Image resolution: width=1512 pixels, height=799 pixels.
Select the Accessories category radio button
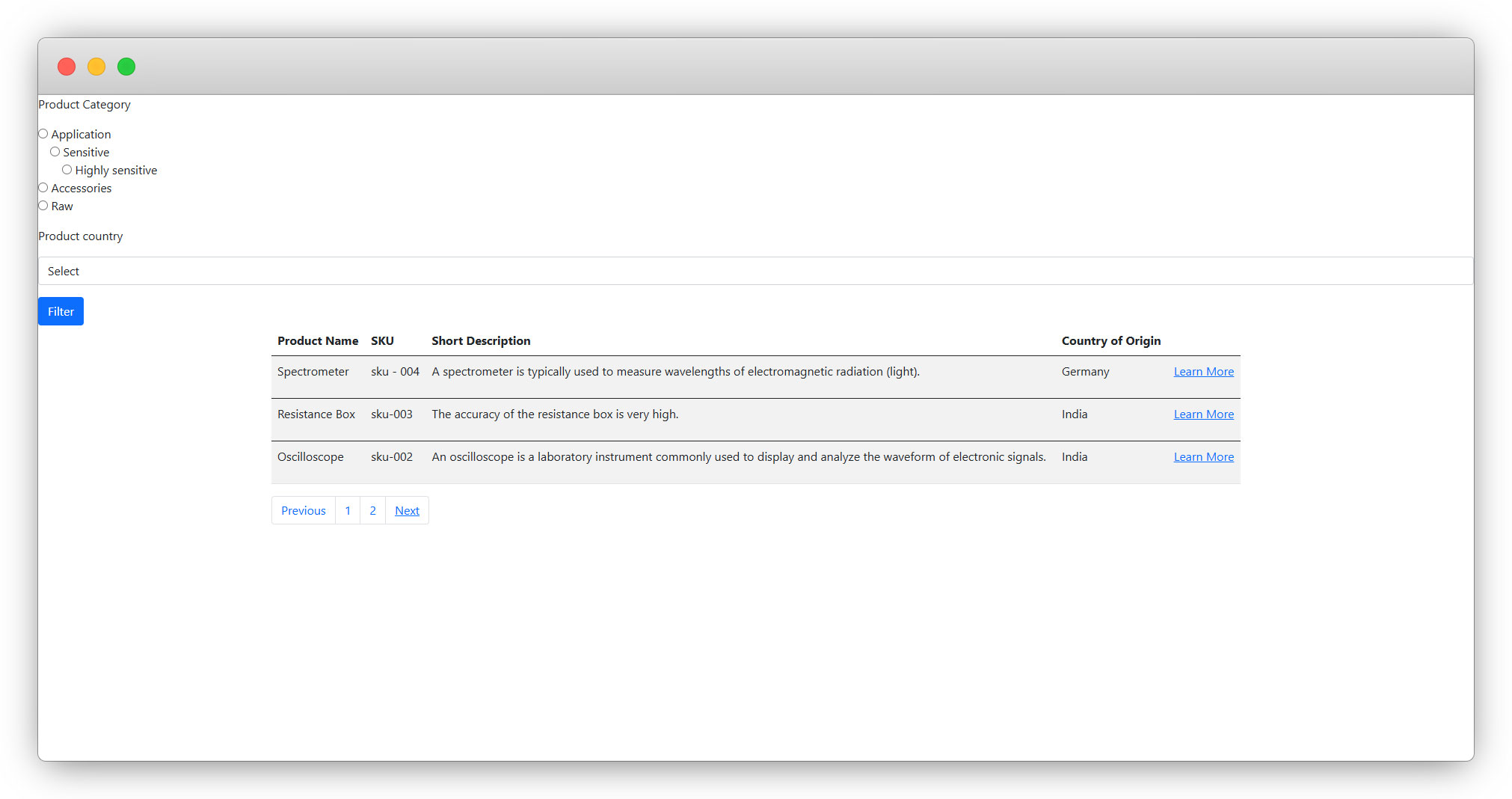(43, 188)
